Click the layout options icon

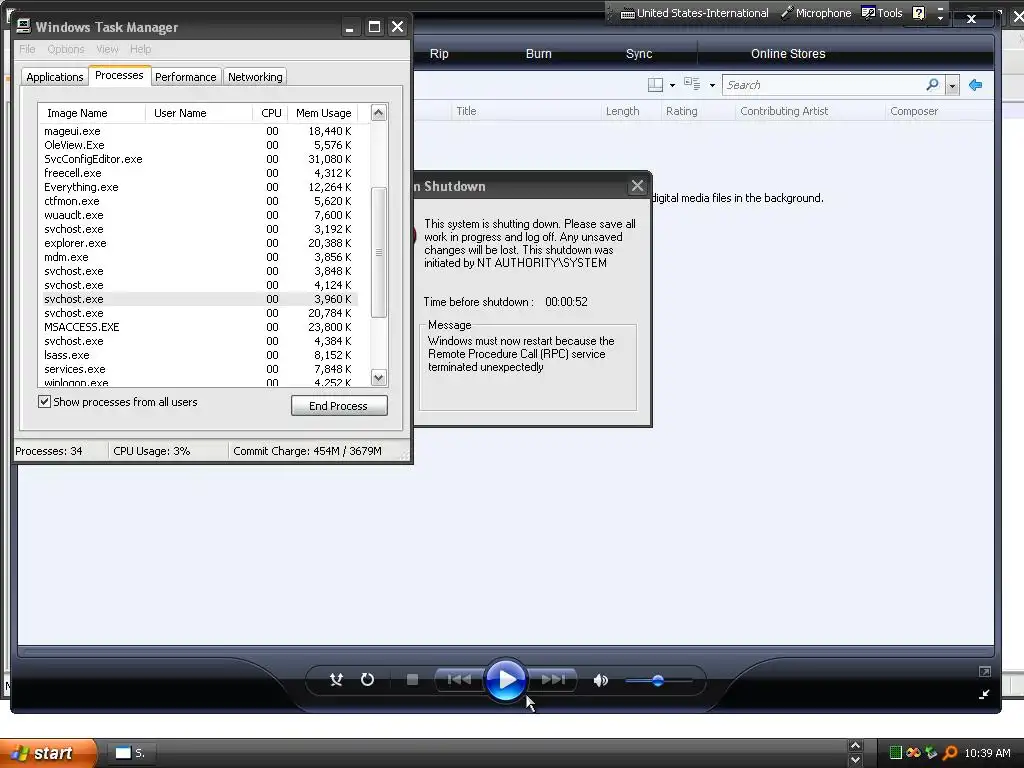[655, 84]
